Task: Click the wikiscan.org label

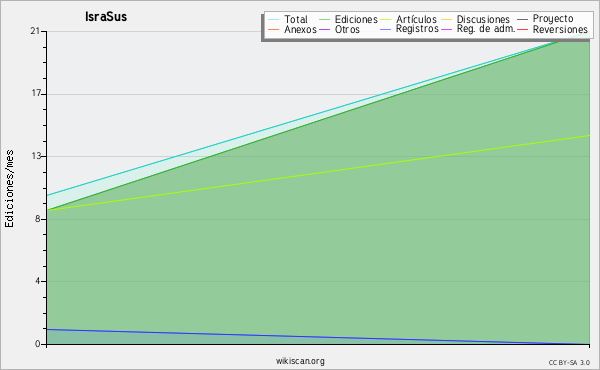Action: coord(300,361)
